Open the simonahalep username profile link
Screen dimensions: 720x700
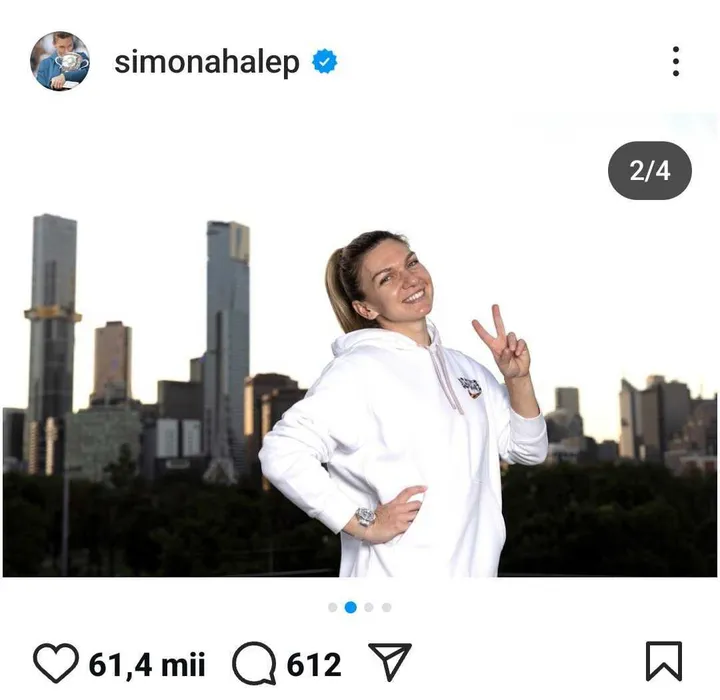pyautogui.click(x=207, y=62)
